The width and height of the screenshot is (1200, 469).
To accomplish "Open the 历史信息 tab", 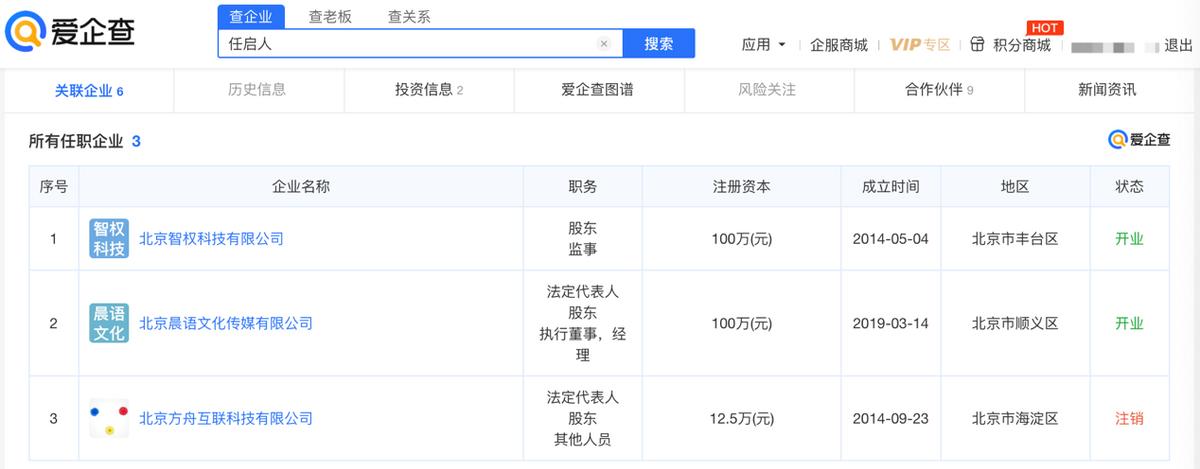I will pos(258,90).
